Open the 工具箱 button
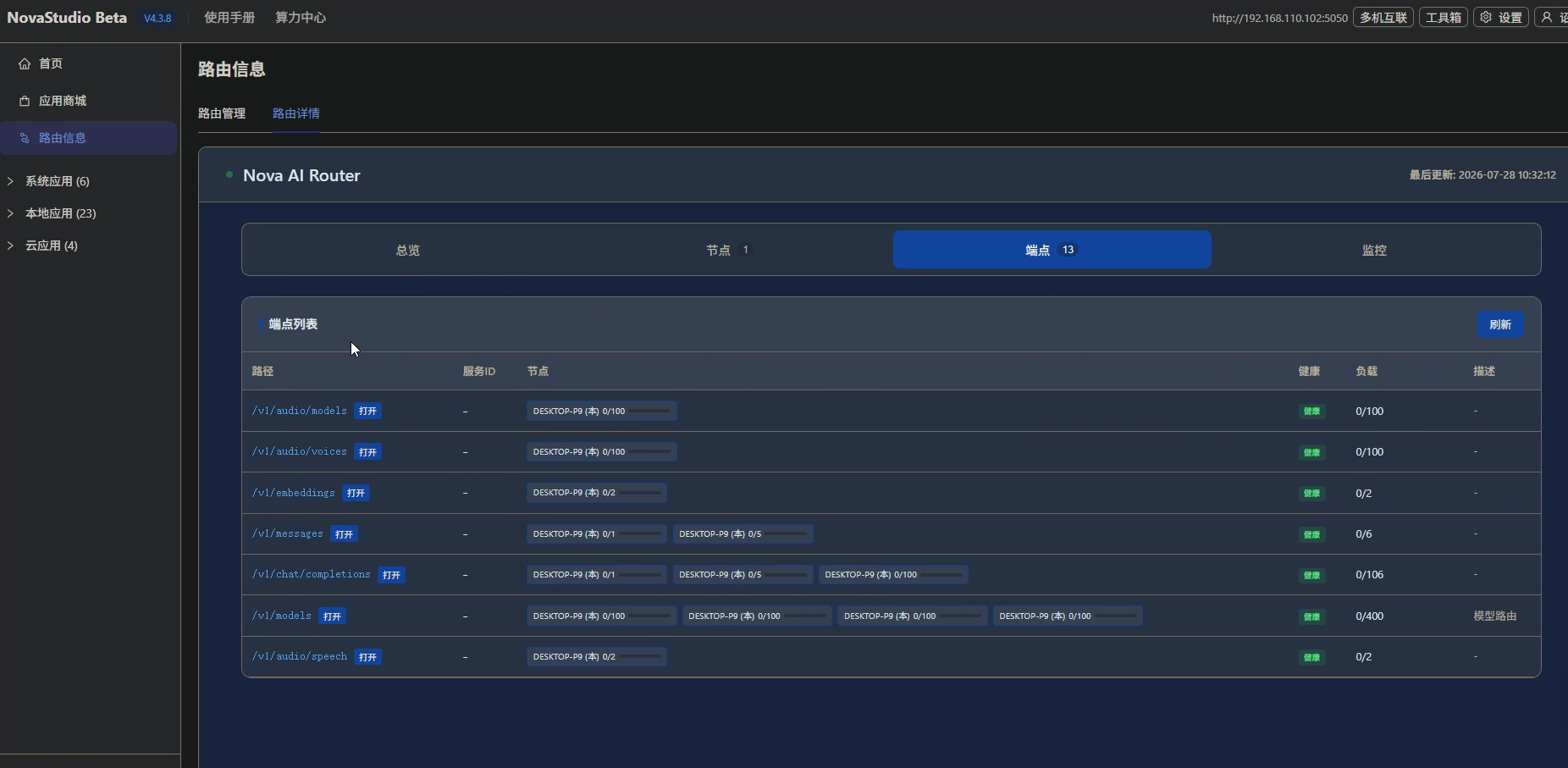The height and width of the screenshot is (768, 1568). (1444, 17)
